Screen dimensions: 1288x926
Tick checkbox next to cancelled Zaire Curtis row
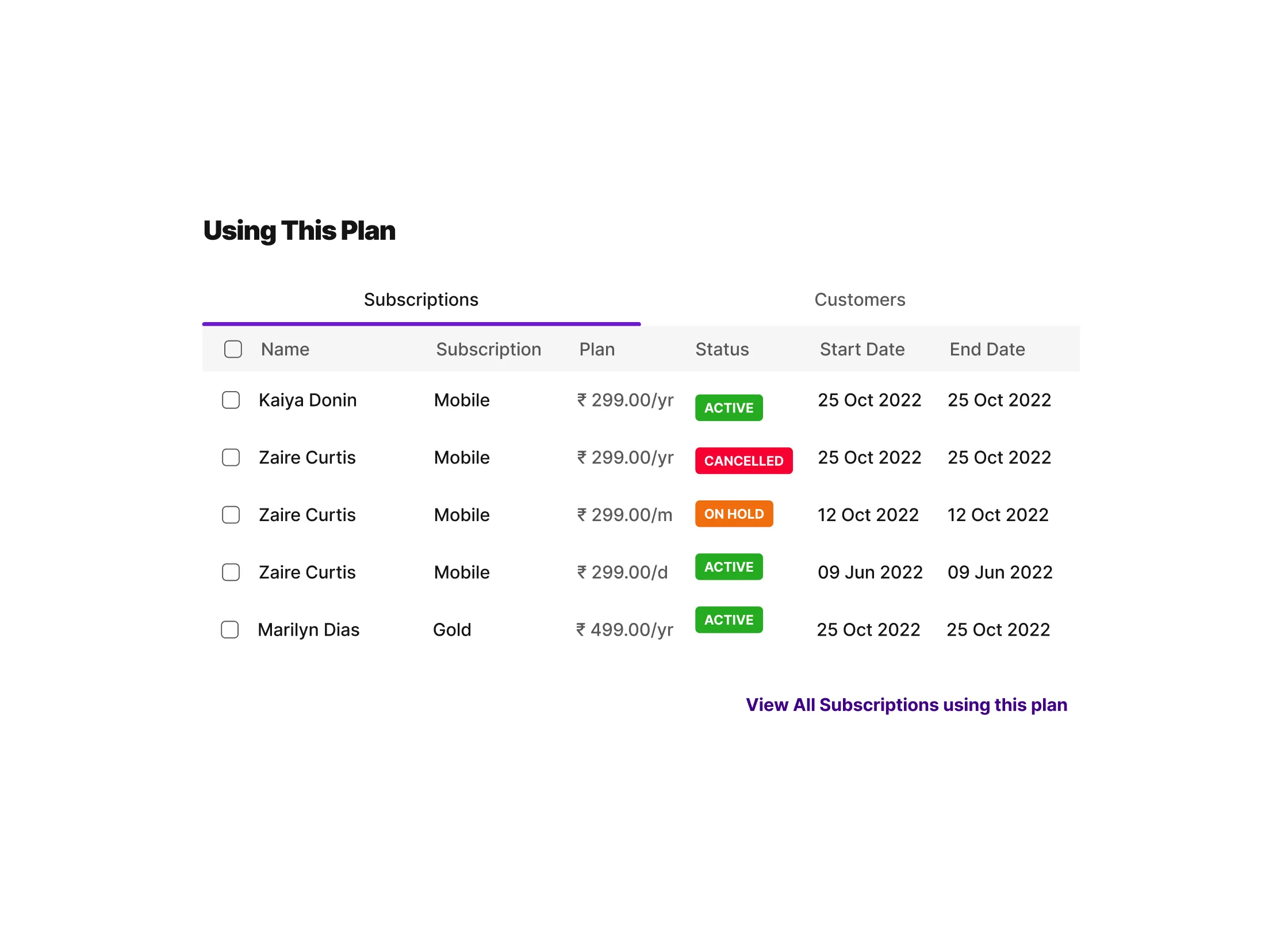coord(231,458)
